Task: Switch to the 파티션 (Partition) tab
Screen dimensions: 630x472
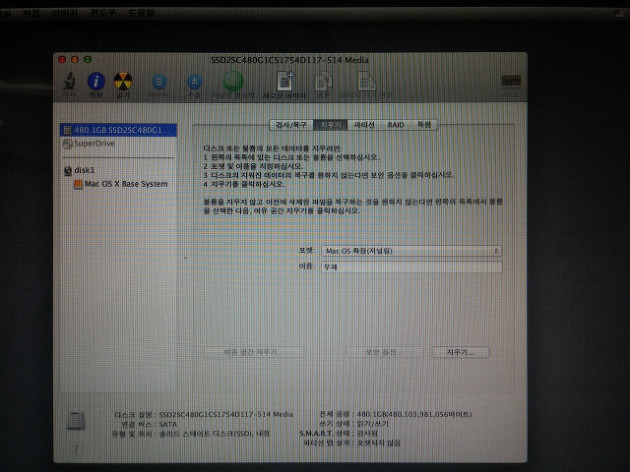Action: coord(364,125)
